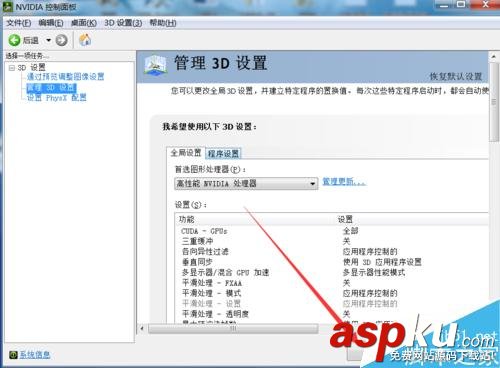The image size is (500, 368).
Task: Open 首选图形处理器 dropdown
Action: coord(246,183)
